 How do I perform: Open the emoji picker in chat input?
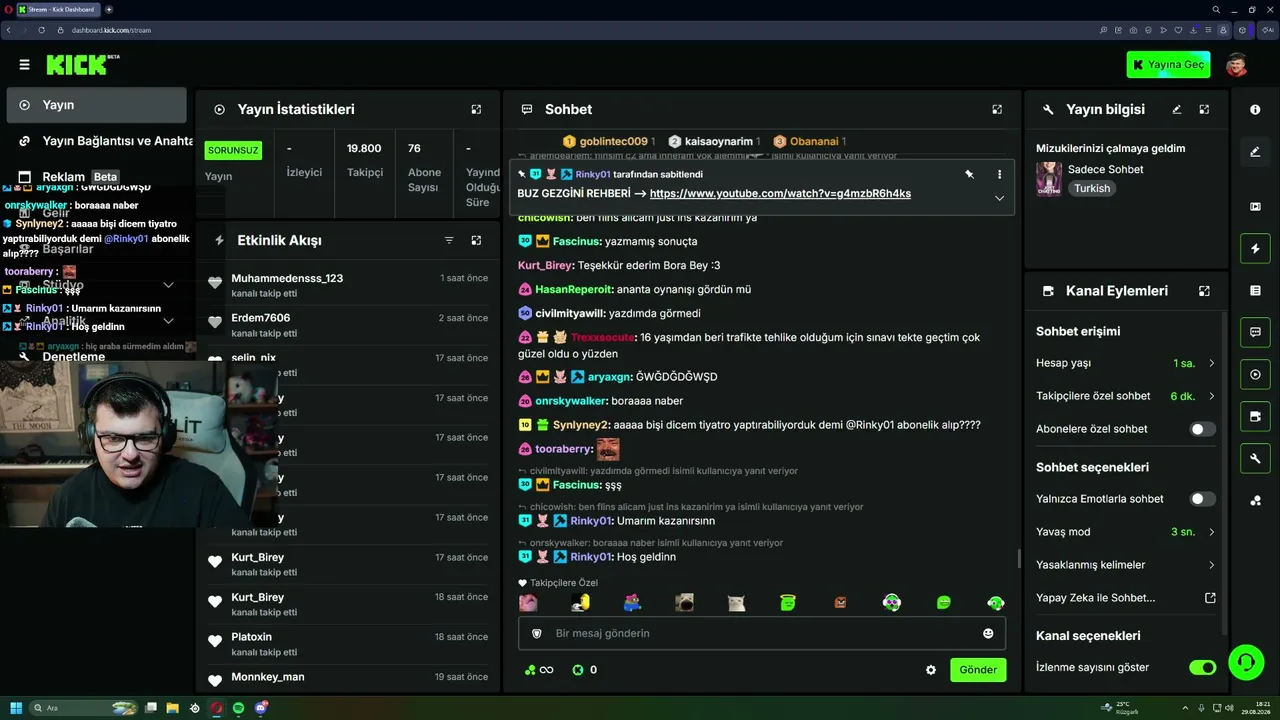[x=988, y=633]
